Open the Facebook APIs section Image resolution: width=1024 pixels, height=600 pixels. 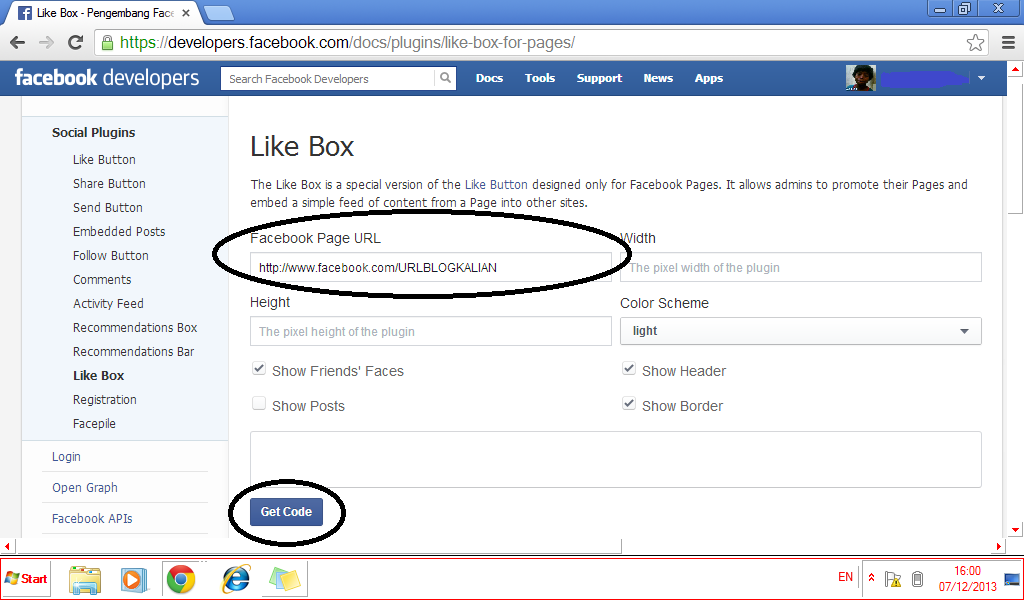pyautogui.click(x=92, y=518)
